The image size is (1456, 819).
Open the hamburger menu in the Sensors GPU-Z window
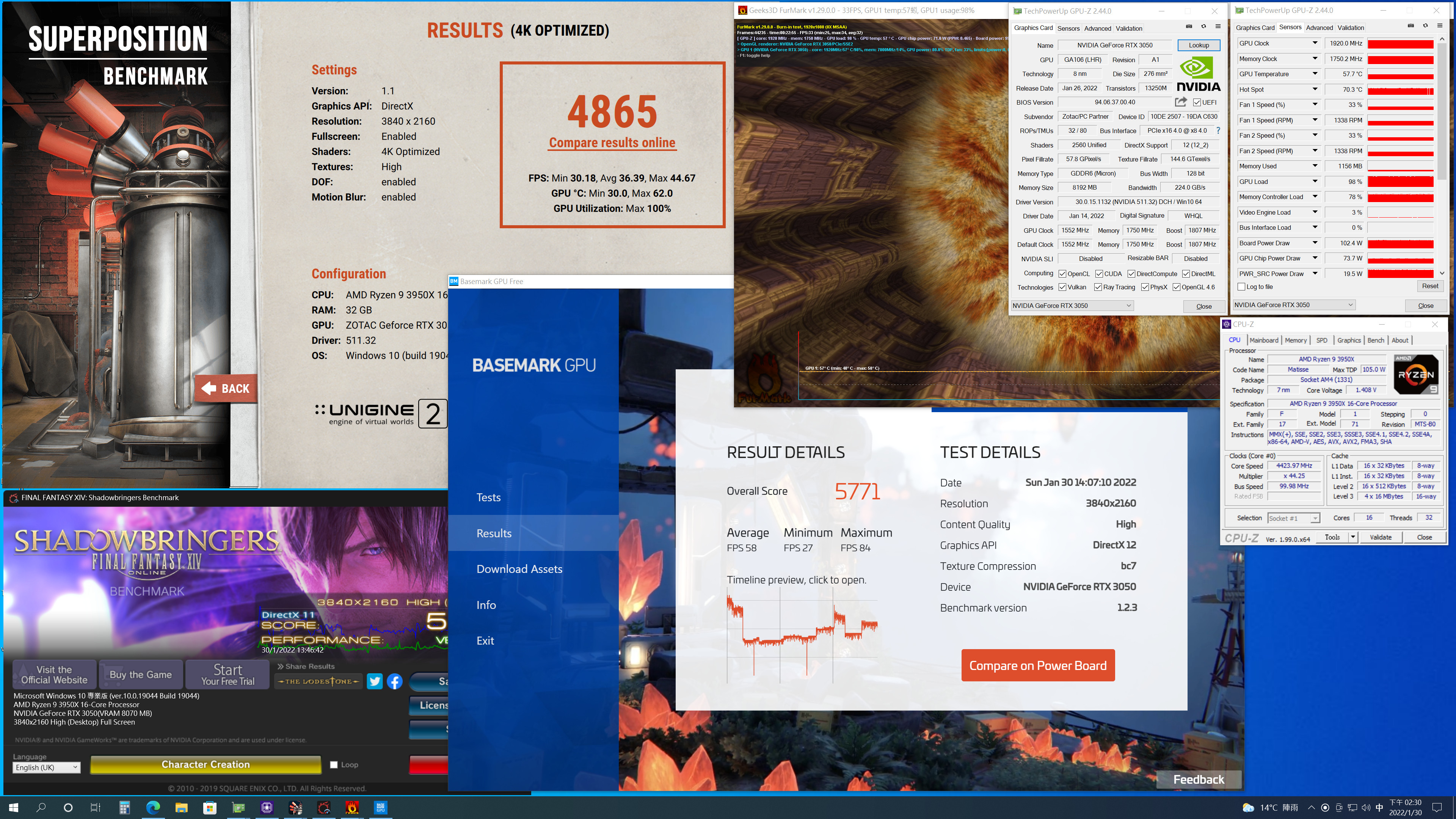pyautogui.click(x=1440, y=26)
